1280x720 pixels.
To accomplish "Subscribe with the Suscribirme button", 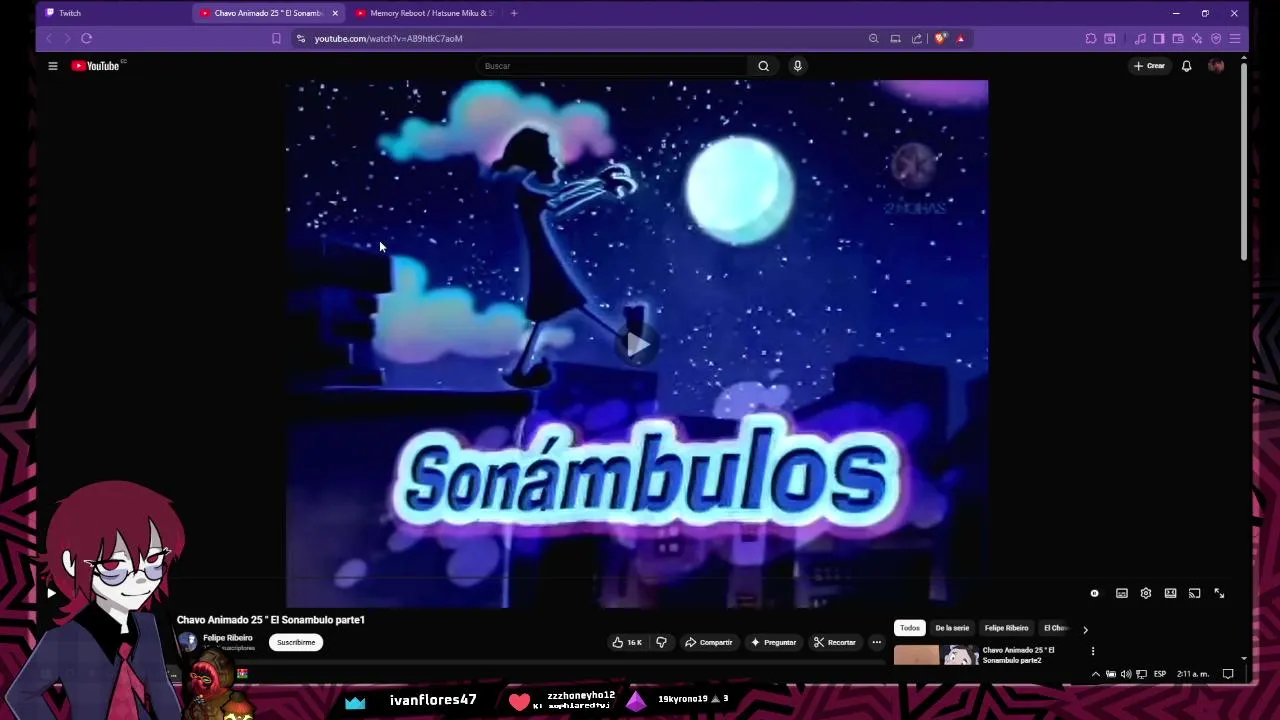I will [x=296, y=642].
